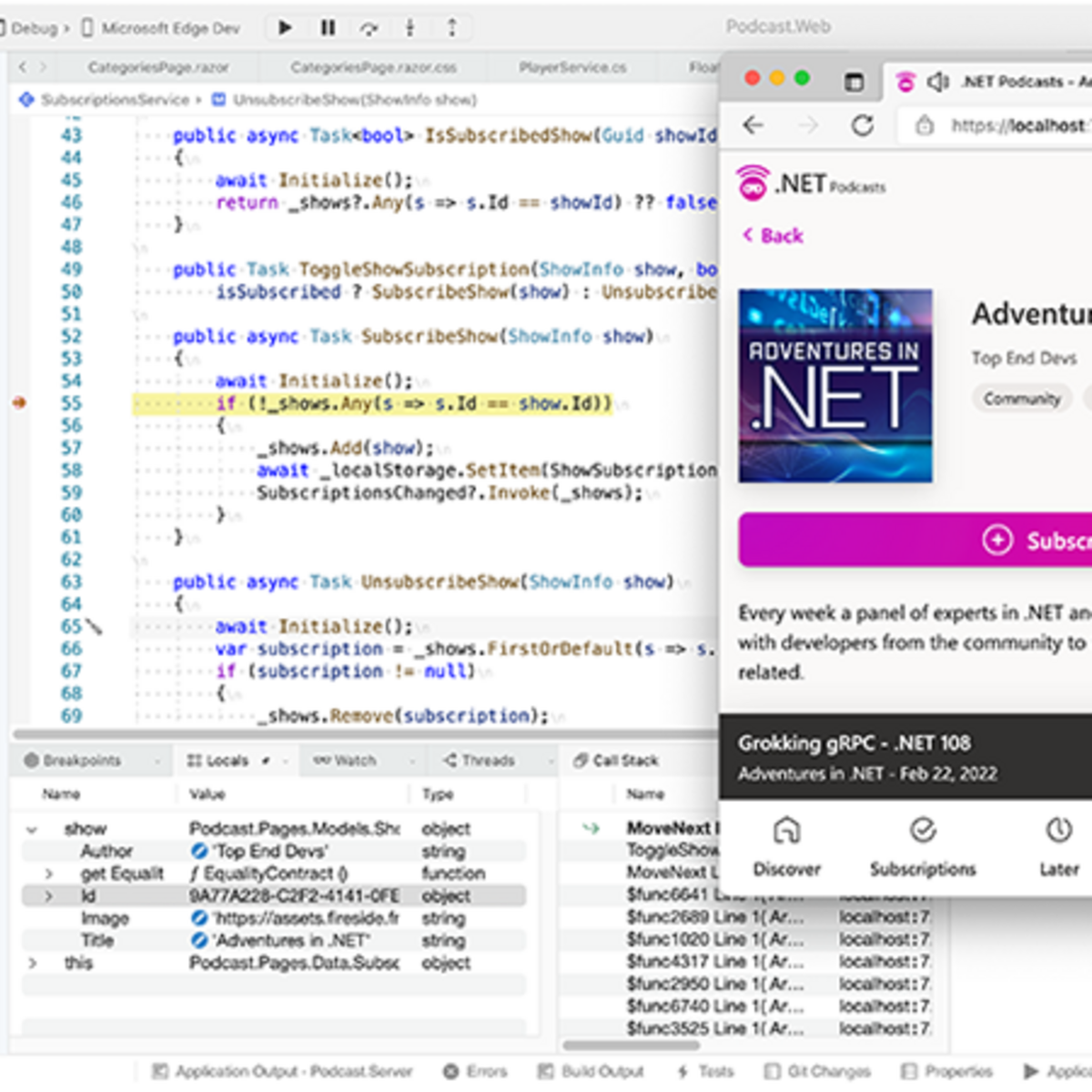Click the browser page reload icon
The width and height of the screenshot is (1092, 1092).
click(x=862, y=126)
